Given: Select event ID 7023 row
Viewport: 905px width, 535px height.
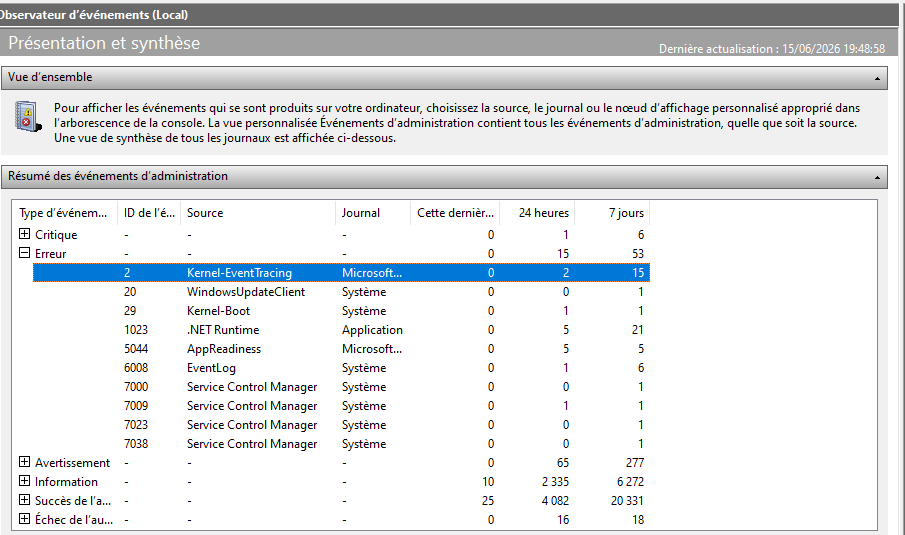Looking at the screenshot, I should click(341, 425).
